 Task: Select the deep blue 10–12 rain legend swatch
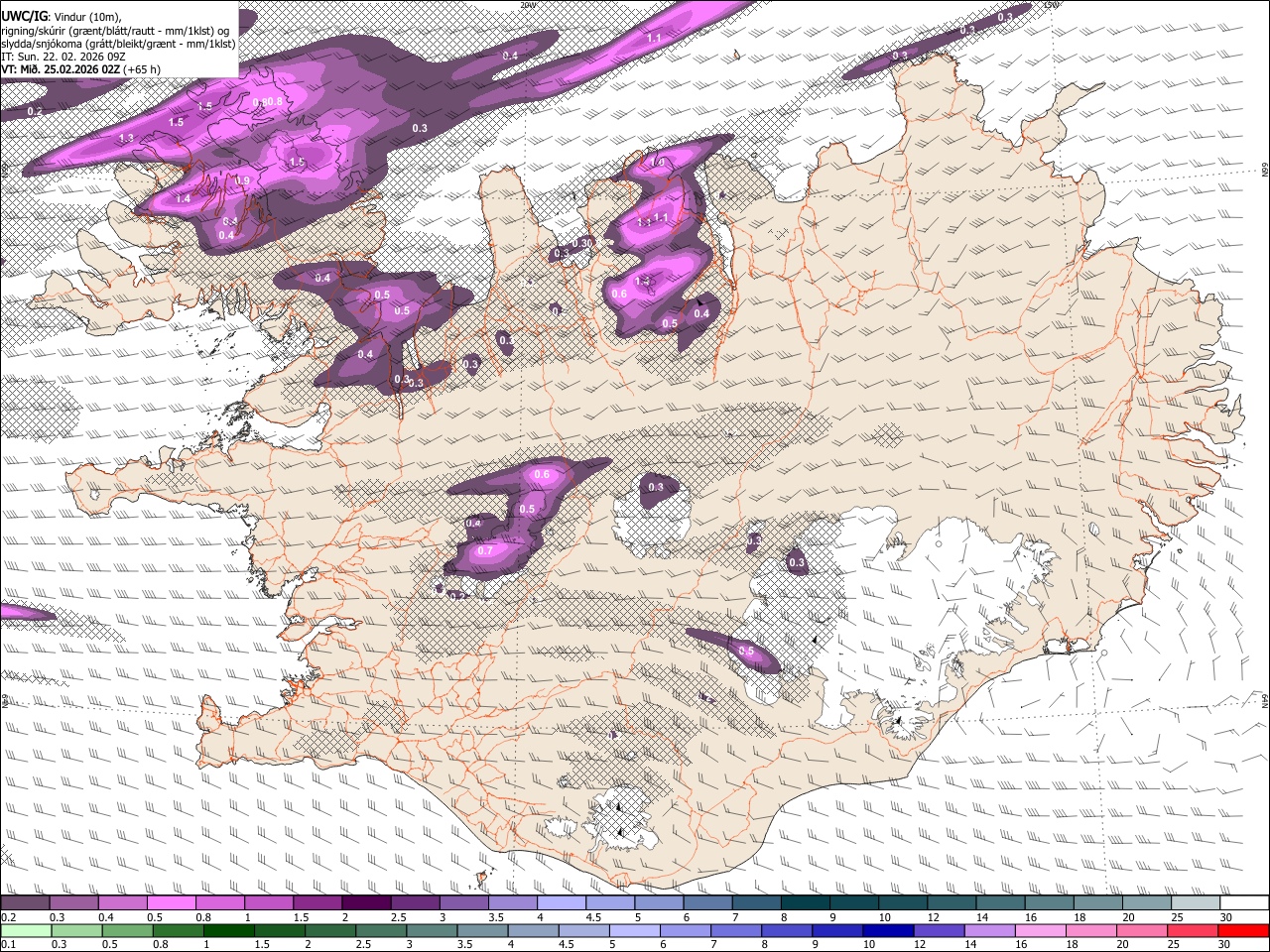(888, 930)
